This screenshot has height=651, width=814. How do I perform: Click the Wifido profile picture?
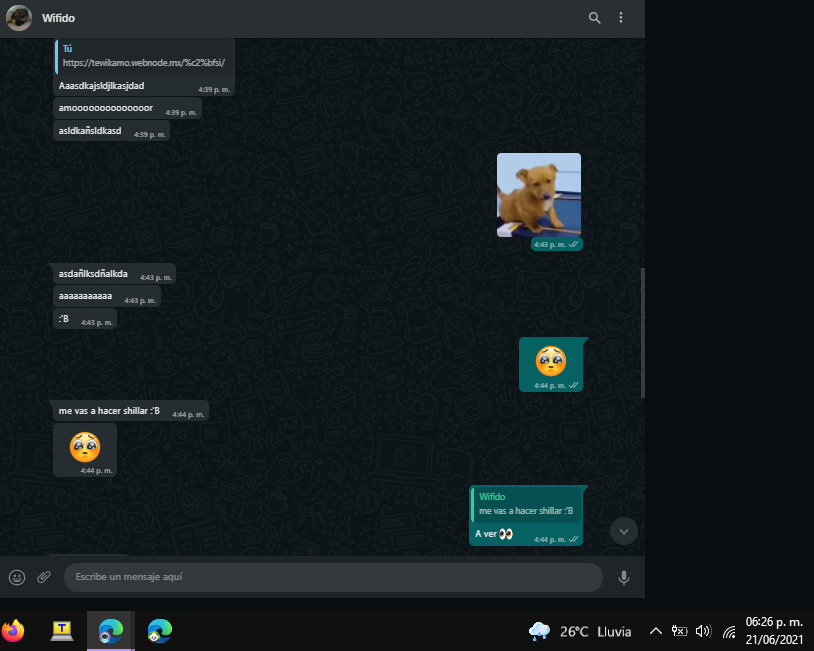click(x=19, y=18)
